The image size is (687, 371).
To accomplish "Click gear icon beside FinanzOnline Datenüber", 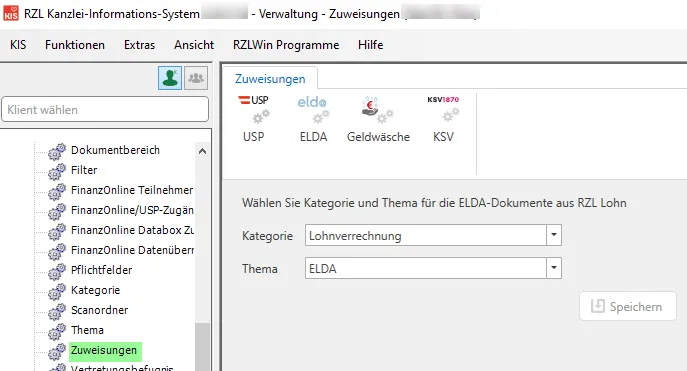I will coord(57,252).
